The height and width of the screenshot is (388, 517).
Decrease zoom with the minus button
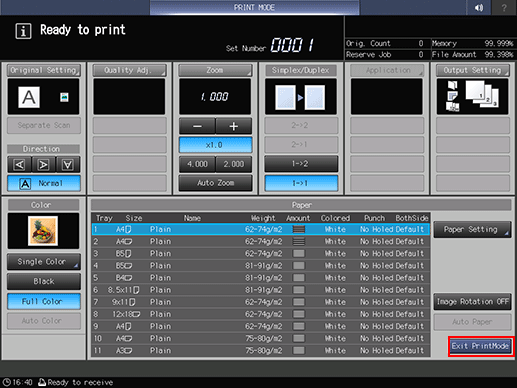click(197, 126)
